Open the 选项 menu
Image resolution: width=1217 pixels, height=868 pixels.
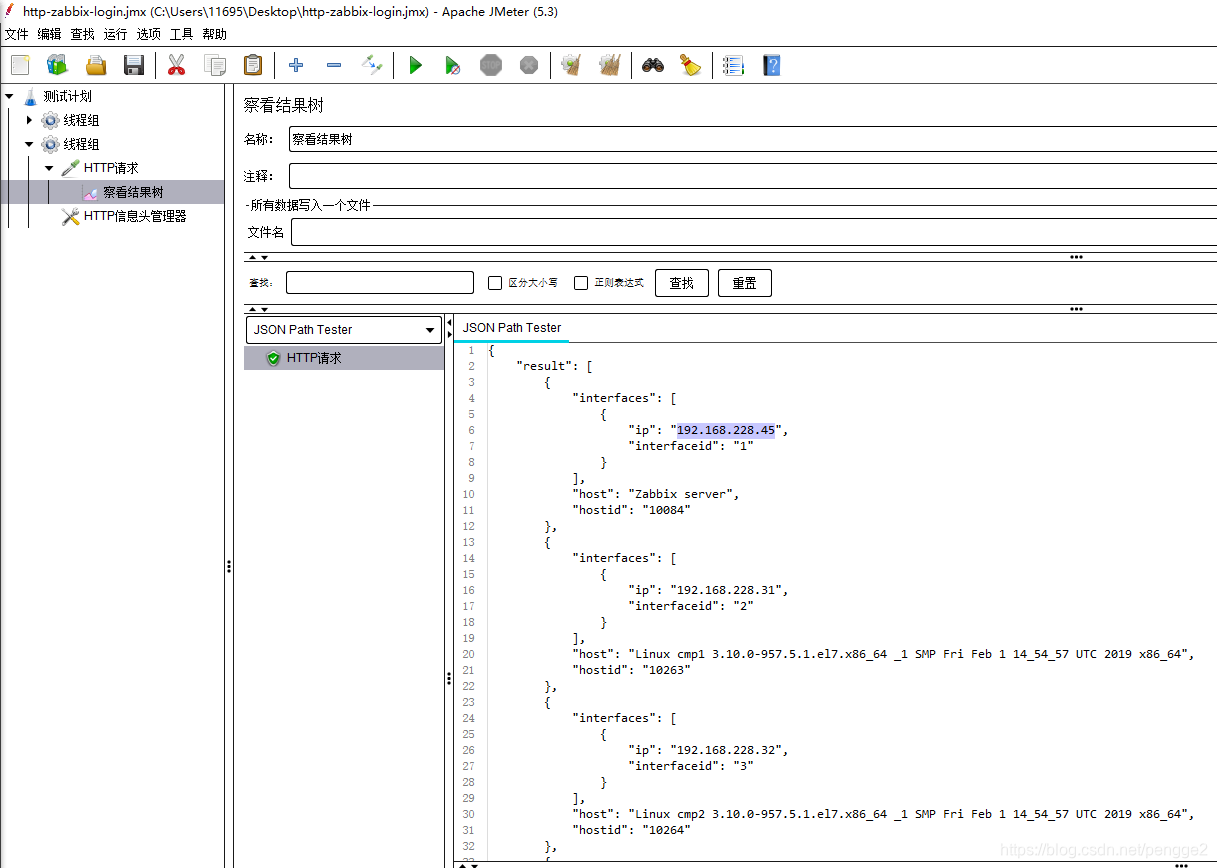[149, 34]
